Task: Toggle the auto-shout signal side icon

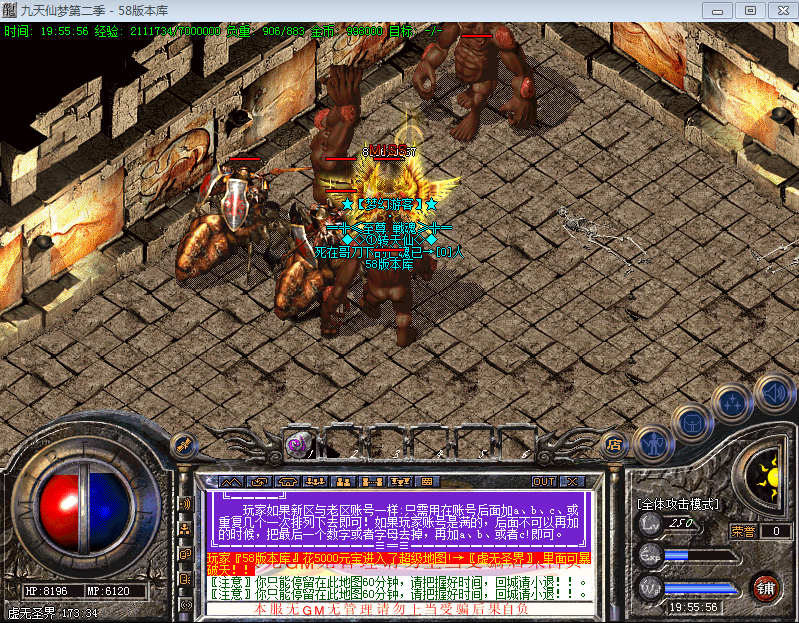Action: pos(185,604)
